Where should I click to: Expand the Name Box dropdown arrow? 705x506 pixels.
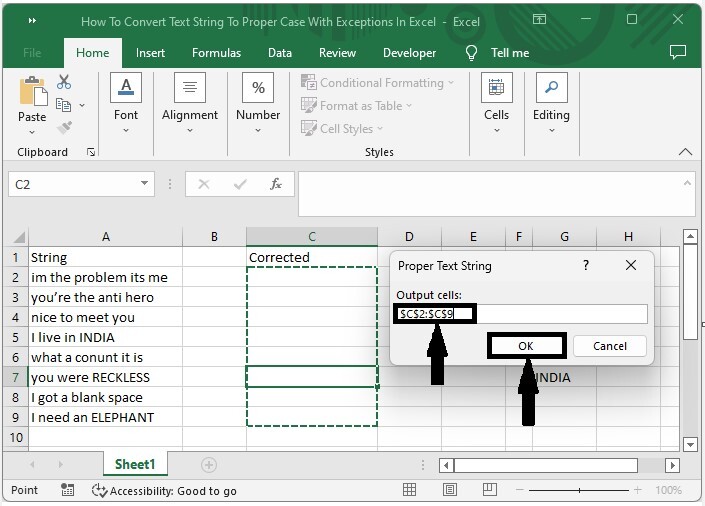[x=145, y=184]
